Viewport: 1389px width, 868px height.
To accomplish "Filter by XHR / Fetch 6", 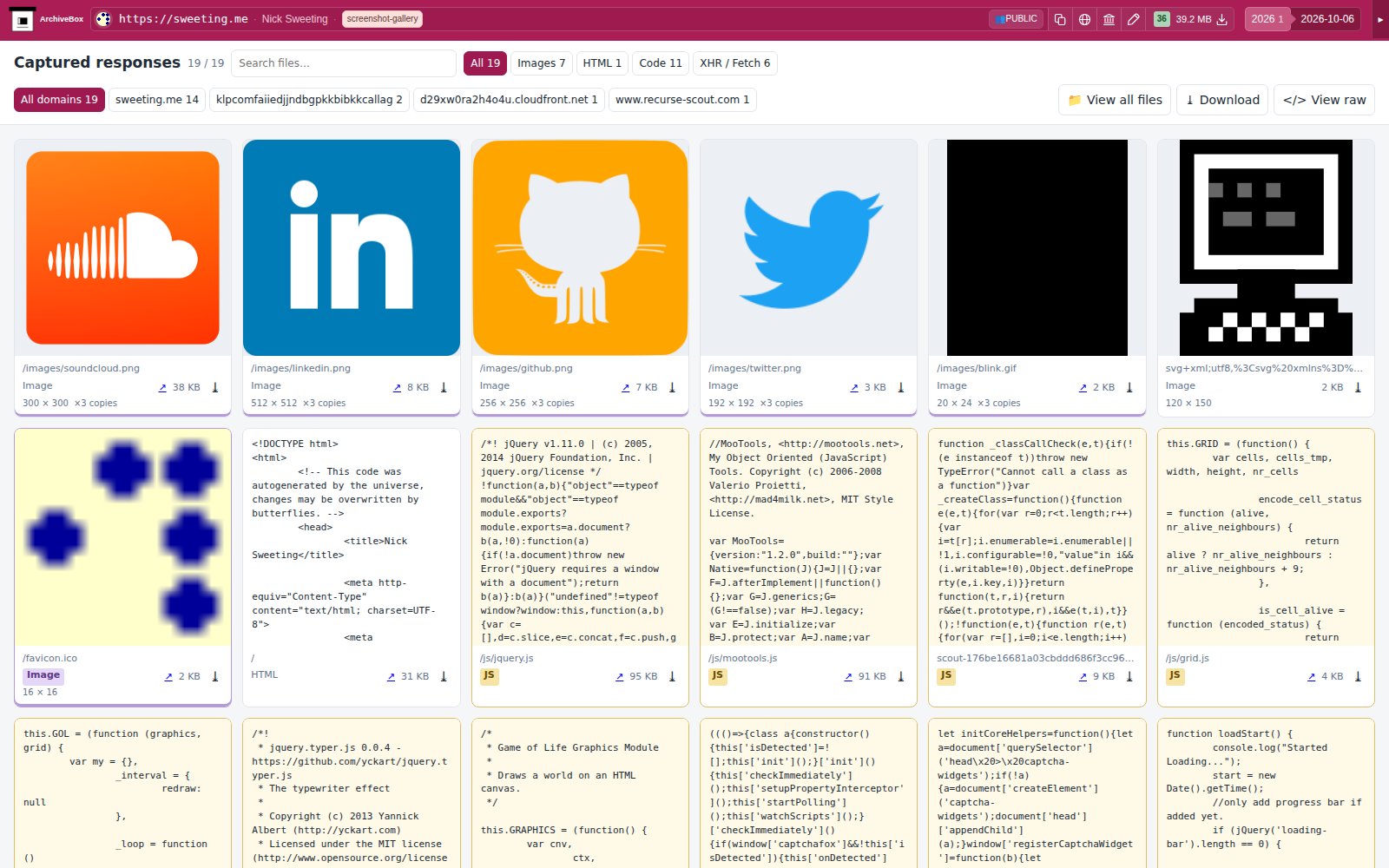I will coord(734,63).
